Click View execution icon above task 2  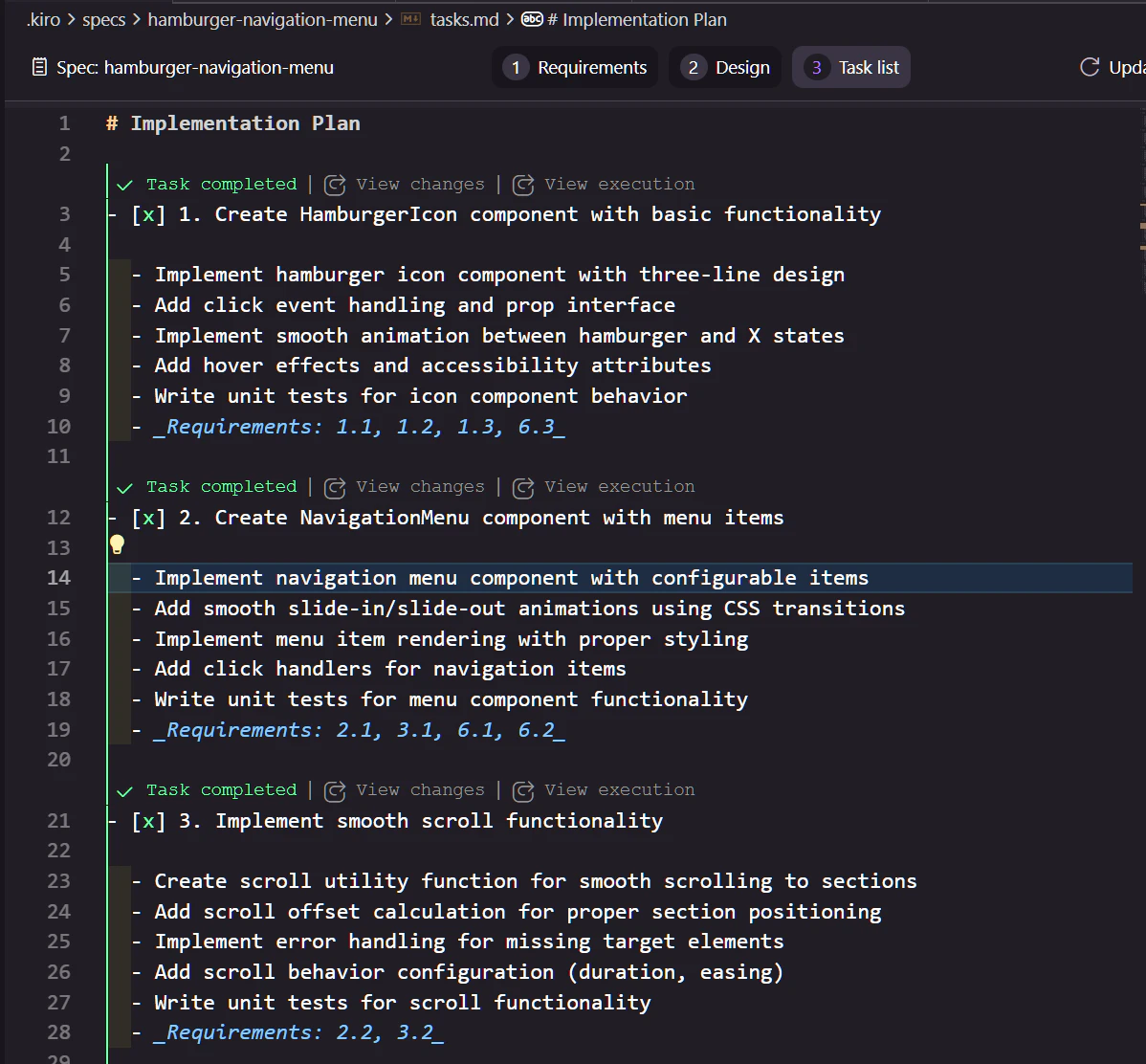tap(523, 488)
